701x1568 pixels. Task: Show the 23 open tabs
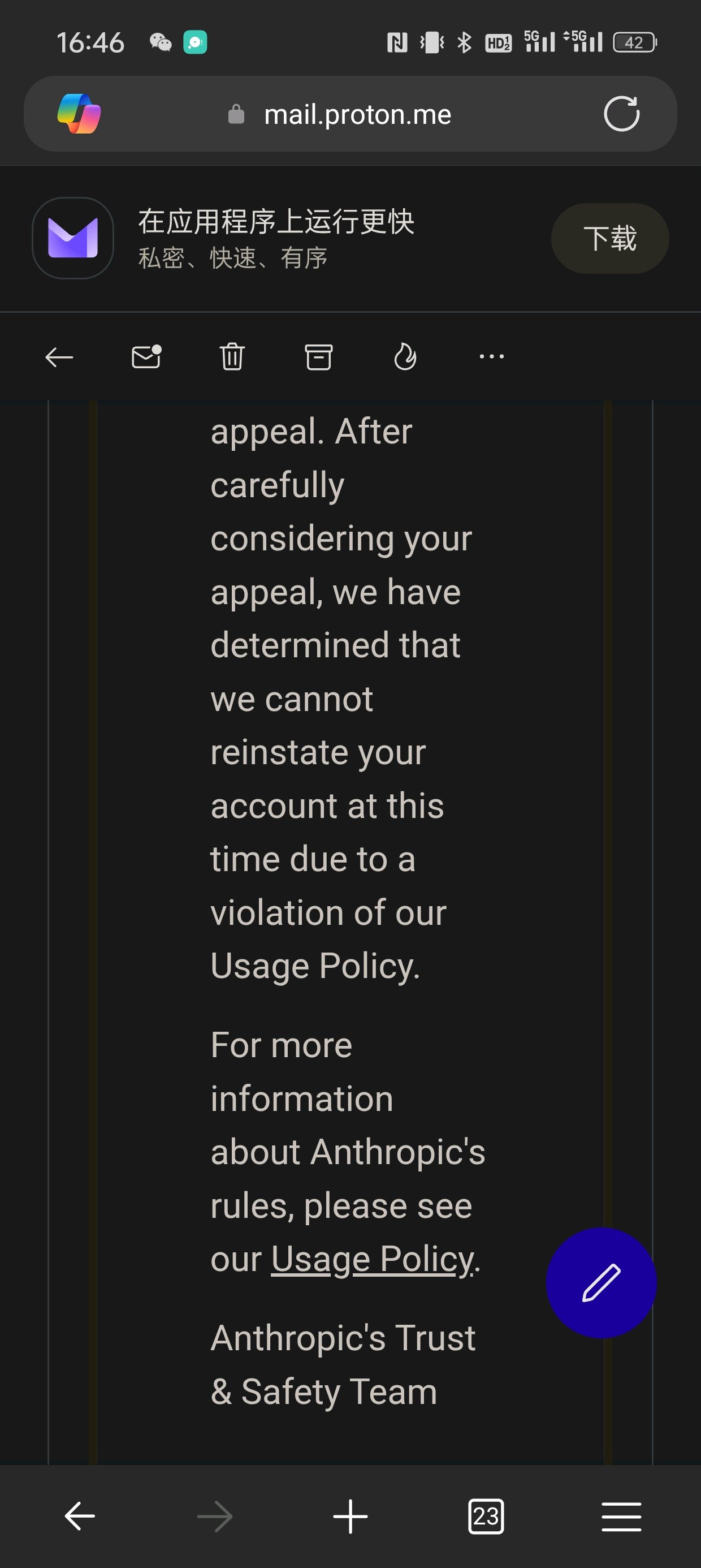pyautogui.click(x=486, y=1515)
